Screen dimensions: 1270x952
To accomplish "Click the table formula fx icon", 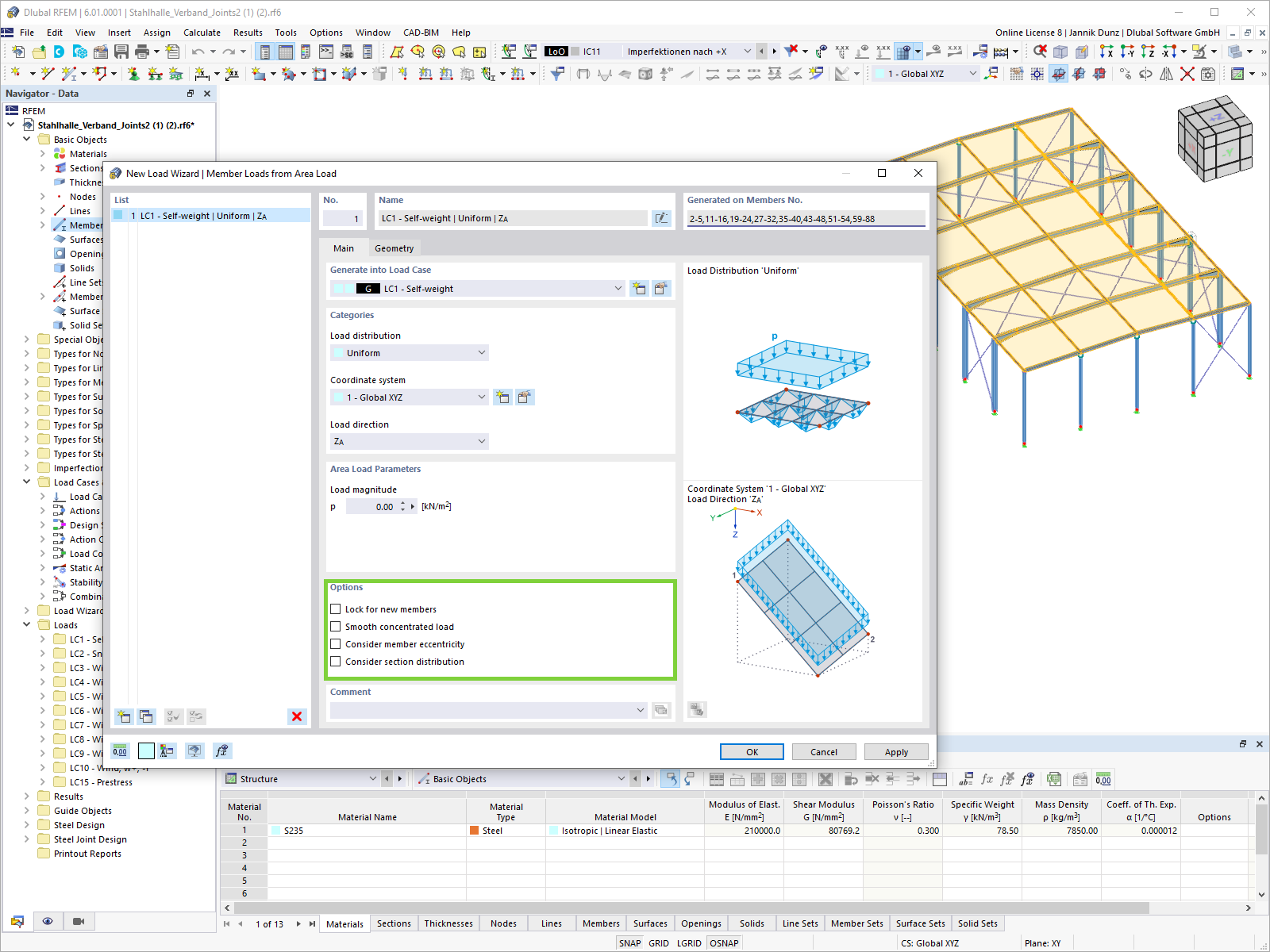I will [987, 779].
